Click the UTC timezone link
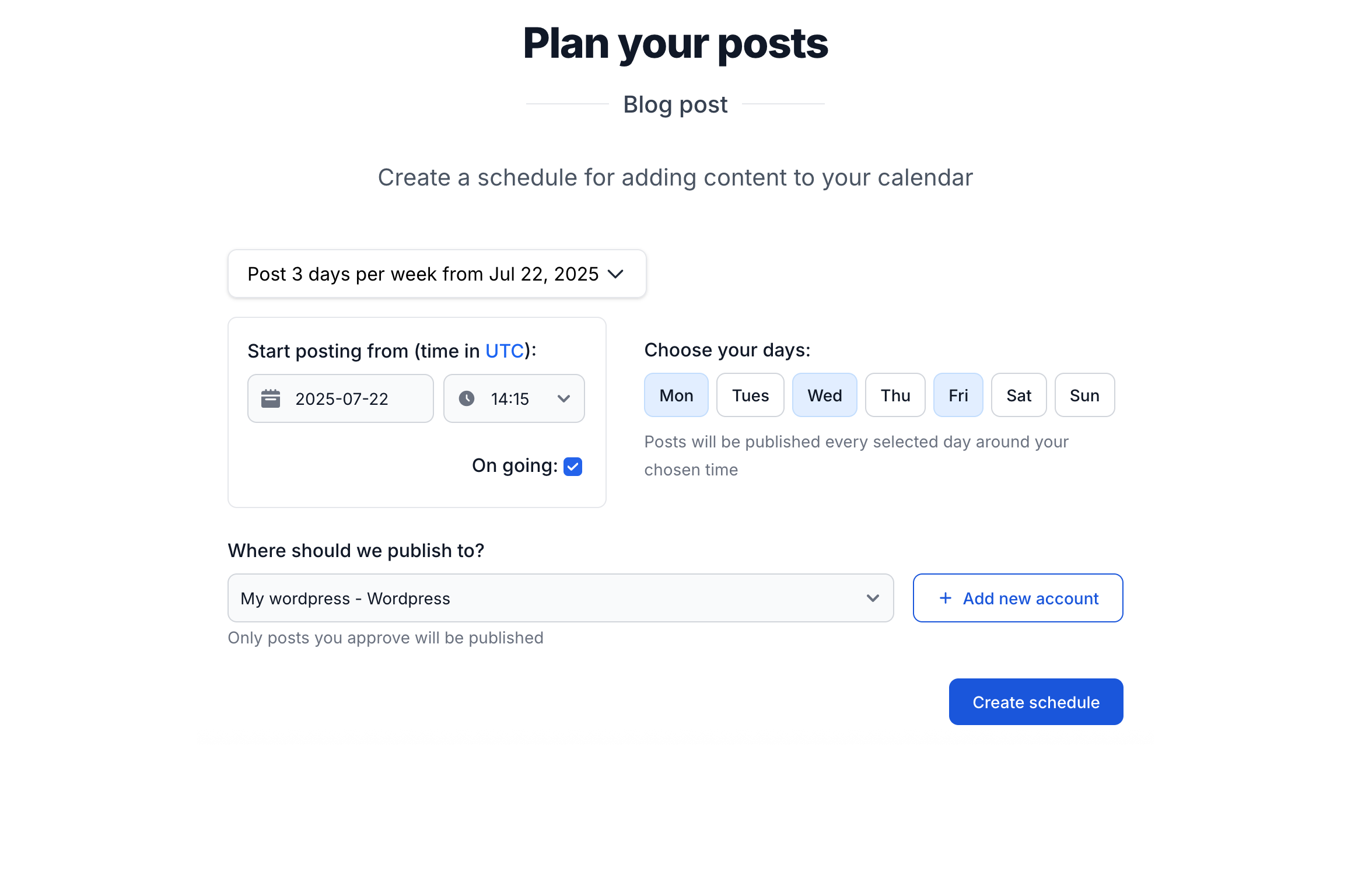The image size is (1351, 896). pos(505,351)
